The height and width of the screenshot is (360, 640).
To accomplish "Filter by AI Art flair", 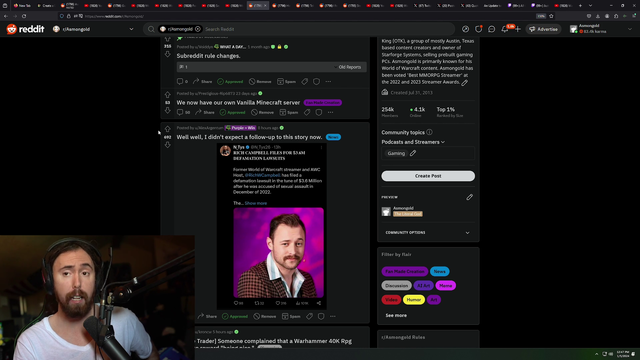I will pos(423,286).
